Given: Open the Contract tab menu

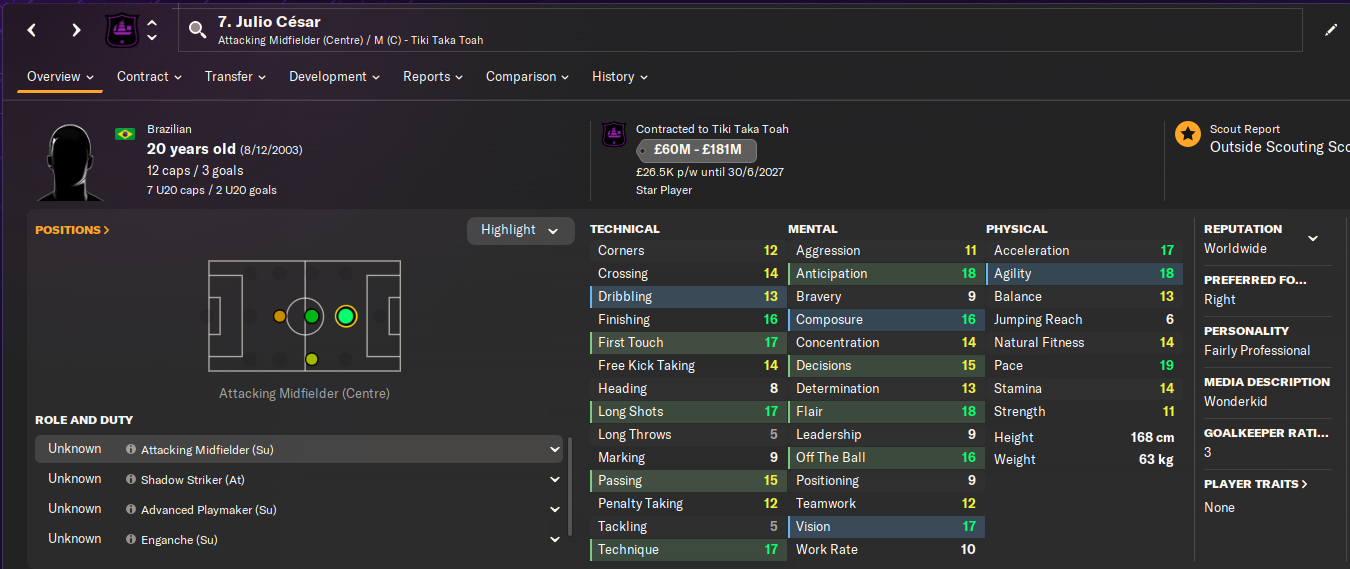Looking at the screenshot, I should 149,76.
